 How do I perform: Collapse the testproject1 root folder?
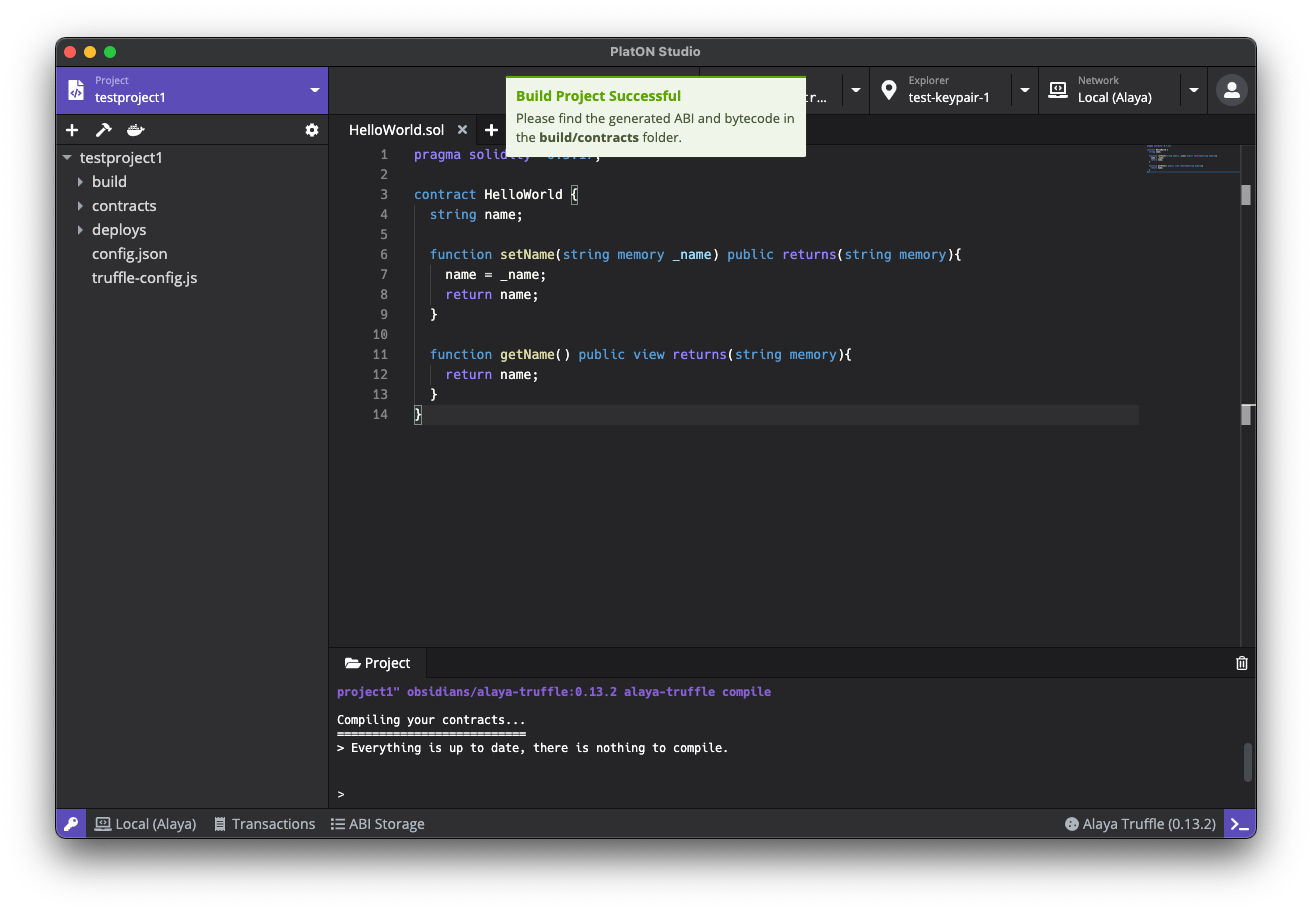tap(67, 158)
